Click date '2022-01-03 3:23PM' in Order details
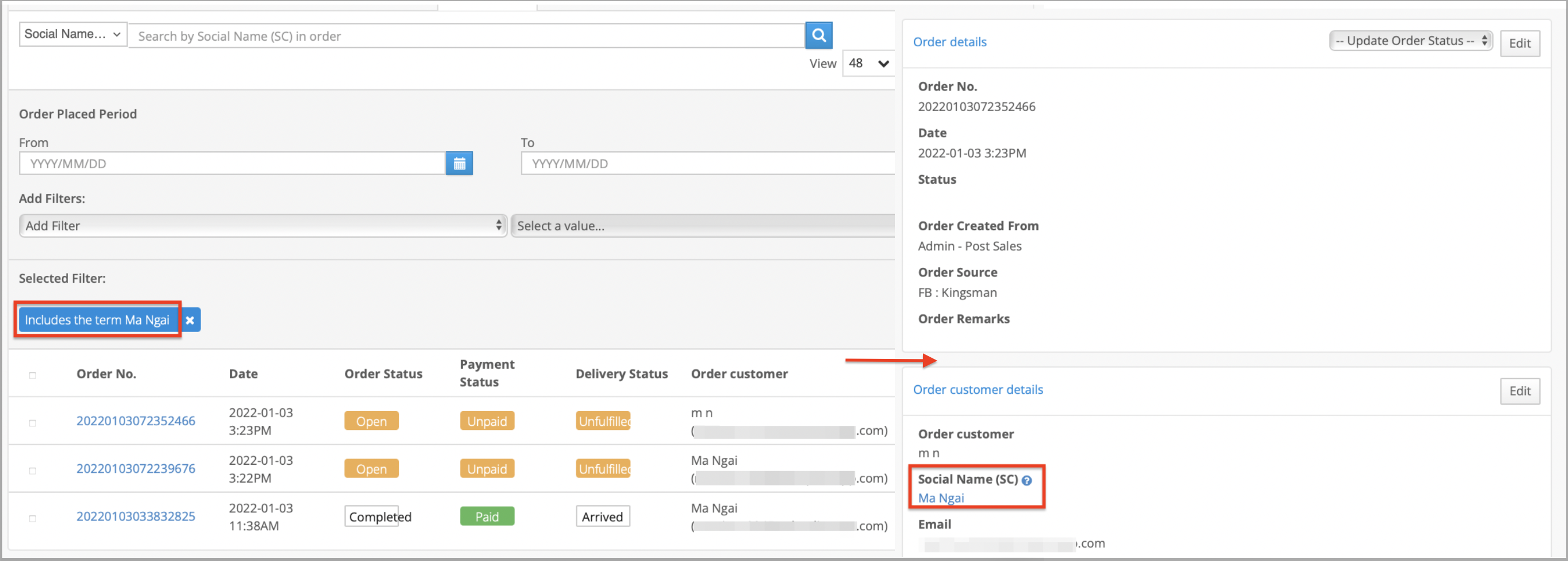The height and width of the screenshot is (561, 1568). click(972, 153)
